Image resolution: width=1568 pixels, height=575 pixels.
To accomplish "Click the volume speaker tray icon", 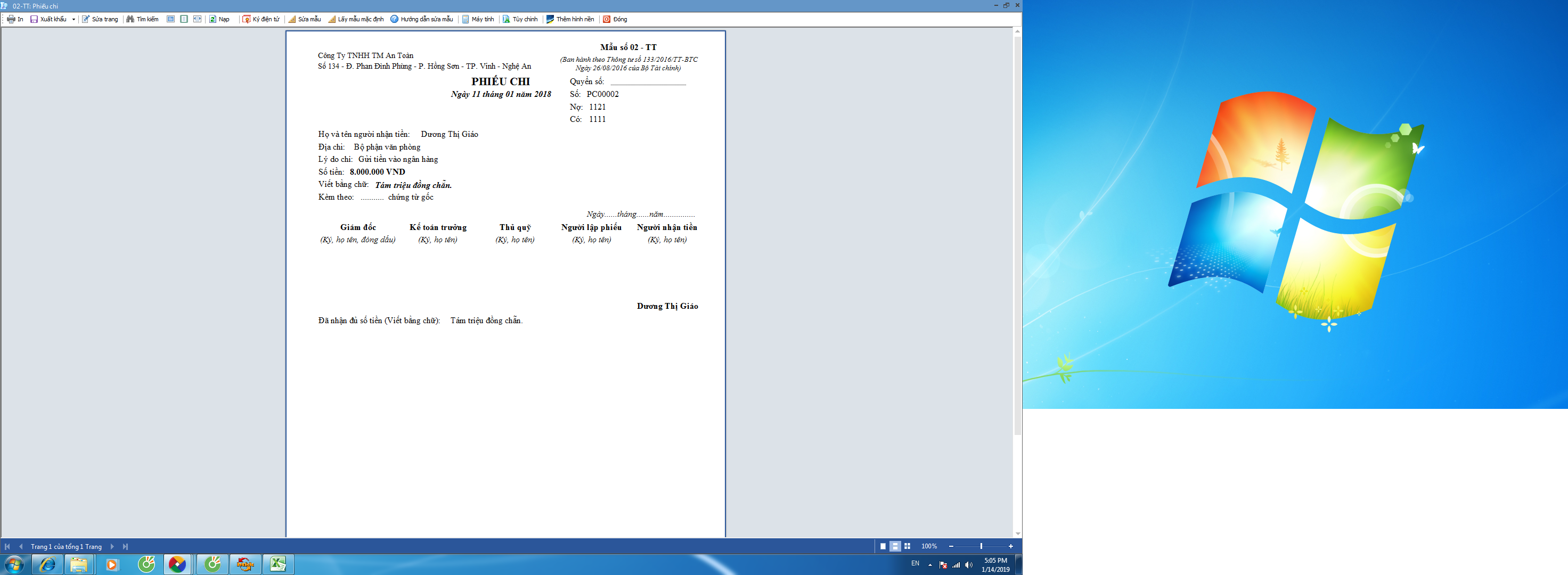I will point(968,565).
